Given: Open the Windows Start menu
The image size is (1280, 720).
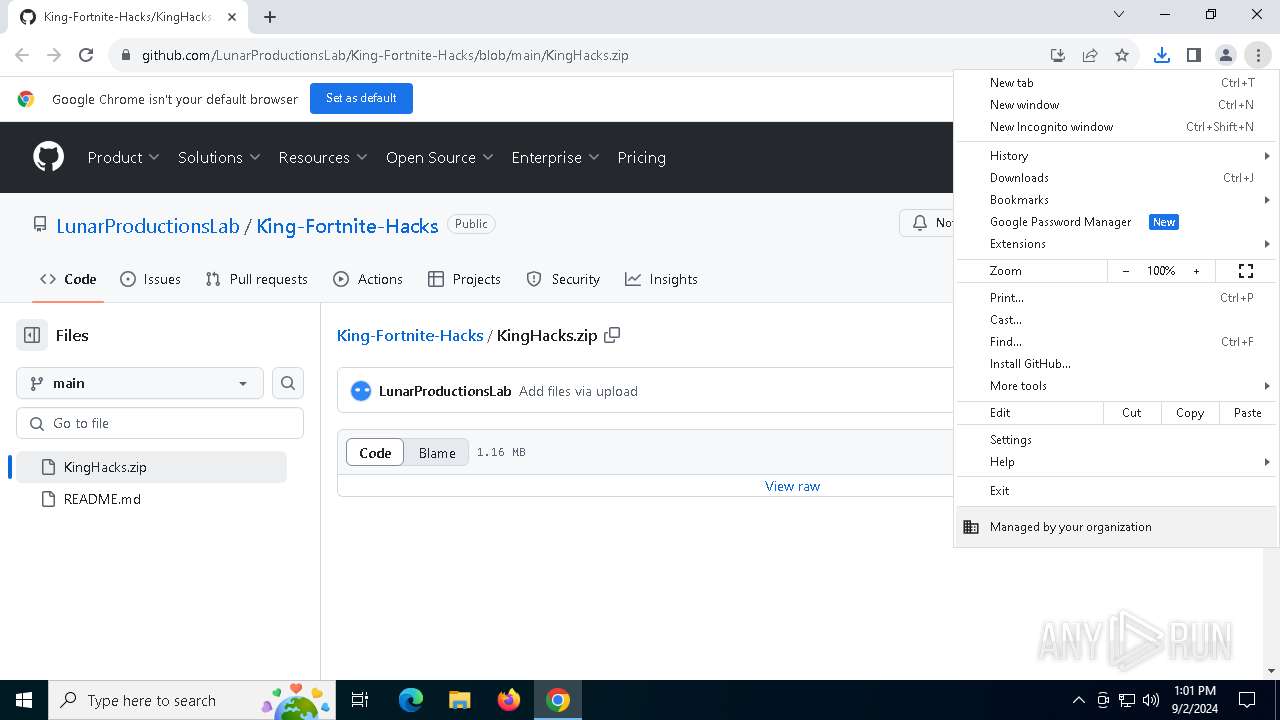Looking at the screenshot, I should pyautogui.click(x=24, y=700).
